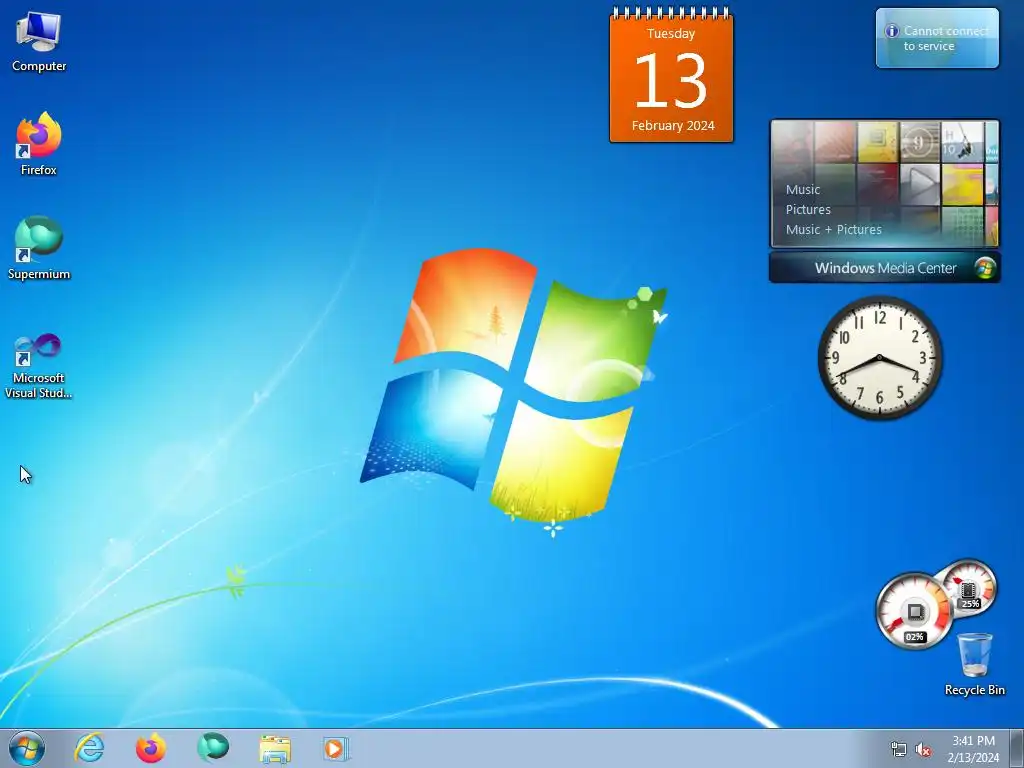Viewport: 1024px width, 768px height.
Task: Click 'February 2024' text on calendar gadget
Action: [x=673, y=125]
